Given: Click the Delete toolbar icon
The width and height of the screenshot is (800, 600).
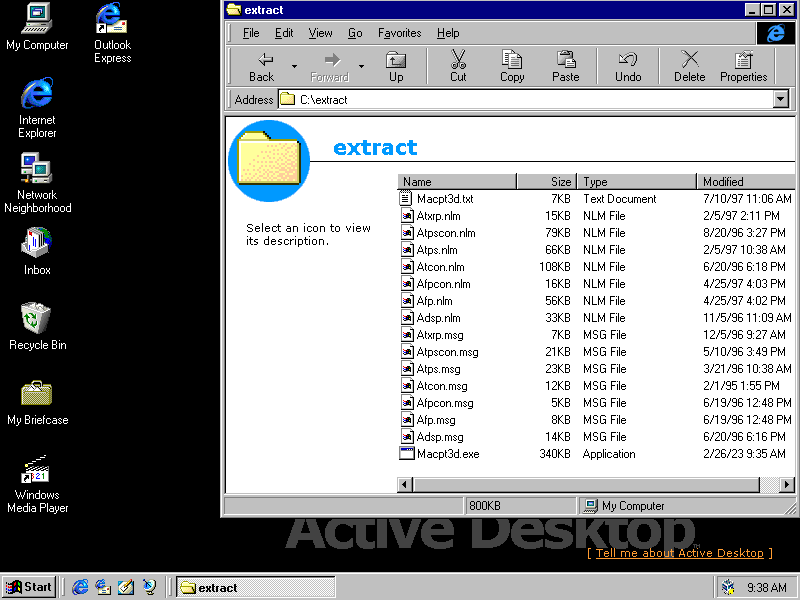Looking at the screenshot, I should [689, 66].
